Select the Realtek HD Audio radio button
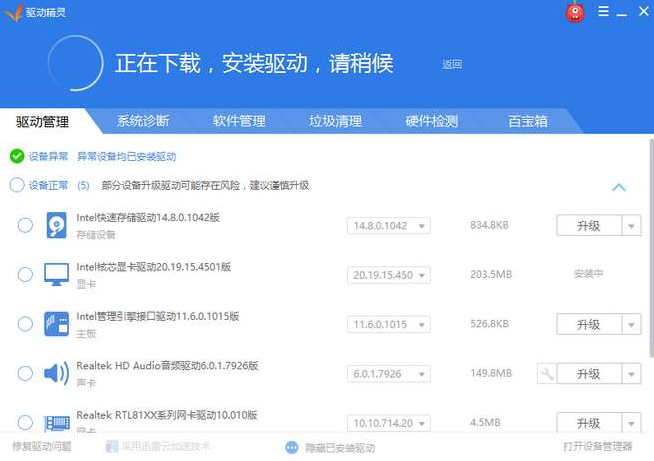Image resolution: width=654 pixels, height=461 pixels. 25,373
